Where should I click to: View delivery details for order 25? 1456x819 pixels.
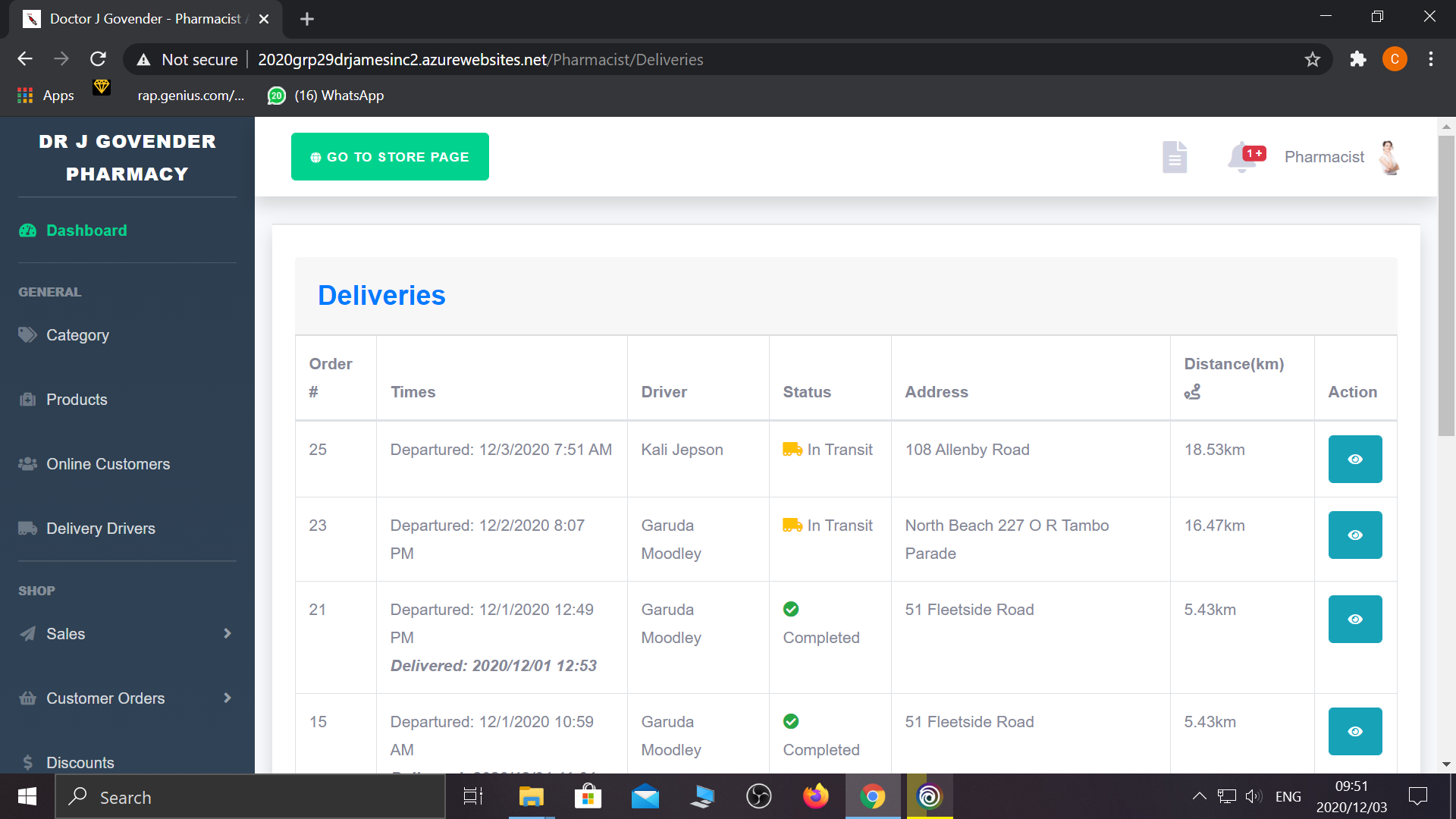[1354, 459]
